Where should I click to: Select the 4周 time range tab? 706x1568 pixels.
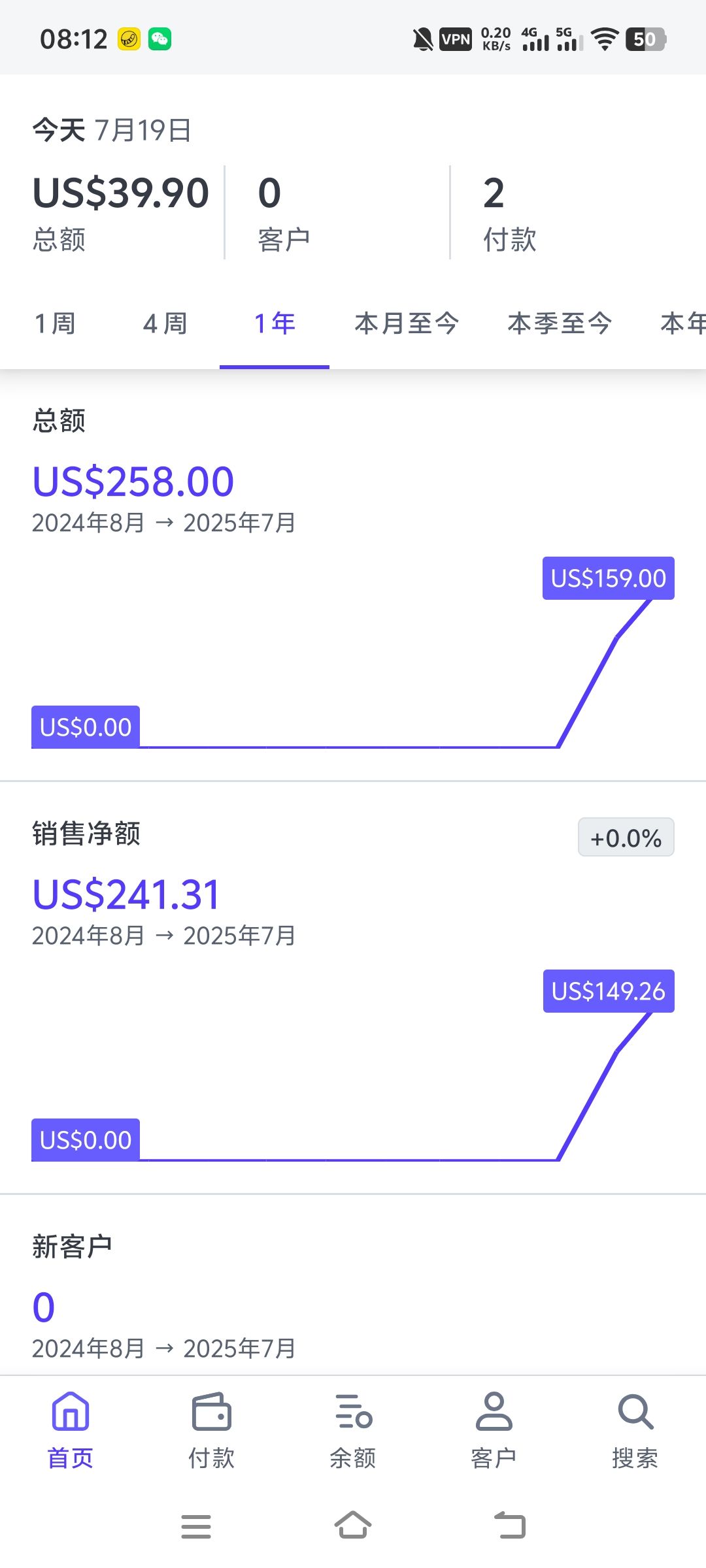pyautogui.click(x=165, y=323)
